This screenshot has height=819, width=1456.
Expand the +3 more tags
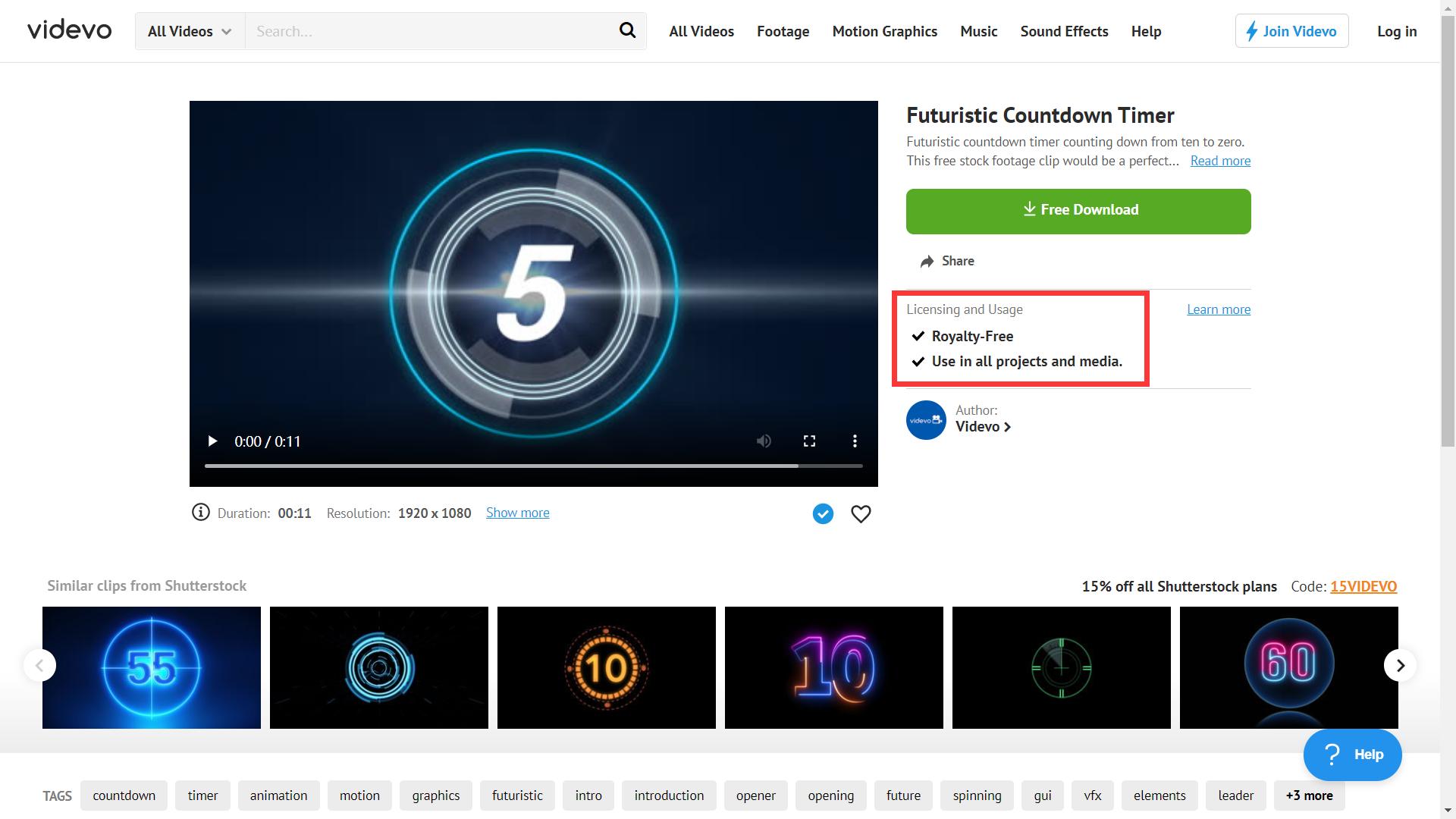1309,795
